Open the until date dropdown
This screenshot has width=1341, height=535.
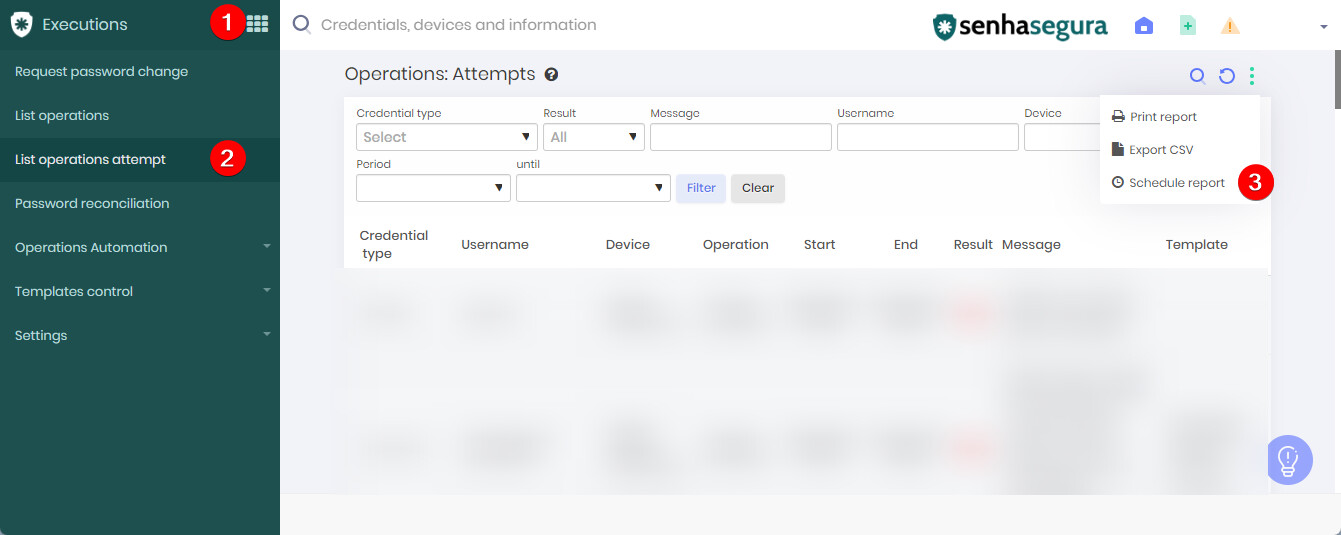[x=593, y=188]
